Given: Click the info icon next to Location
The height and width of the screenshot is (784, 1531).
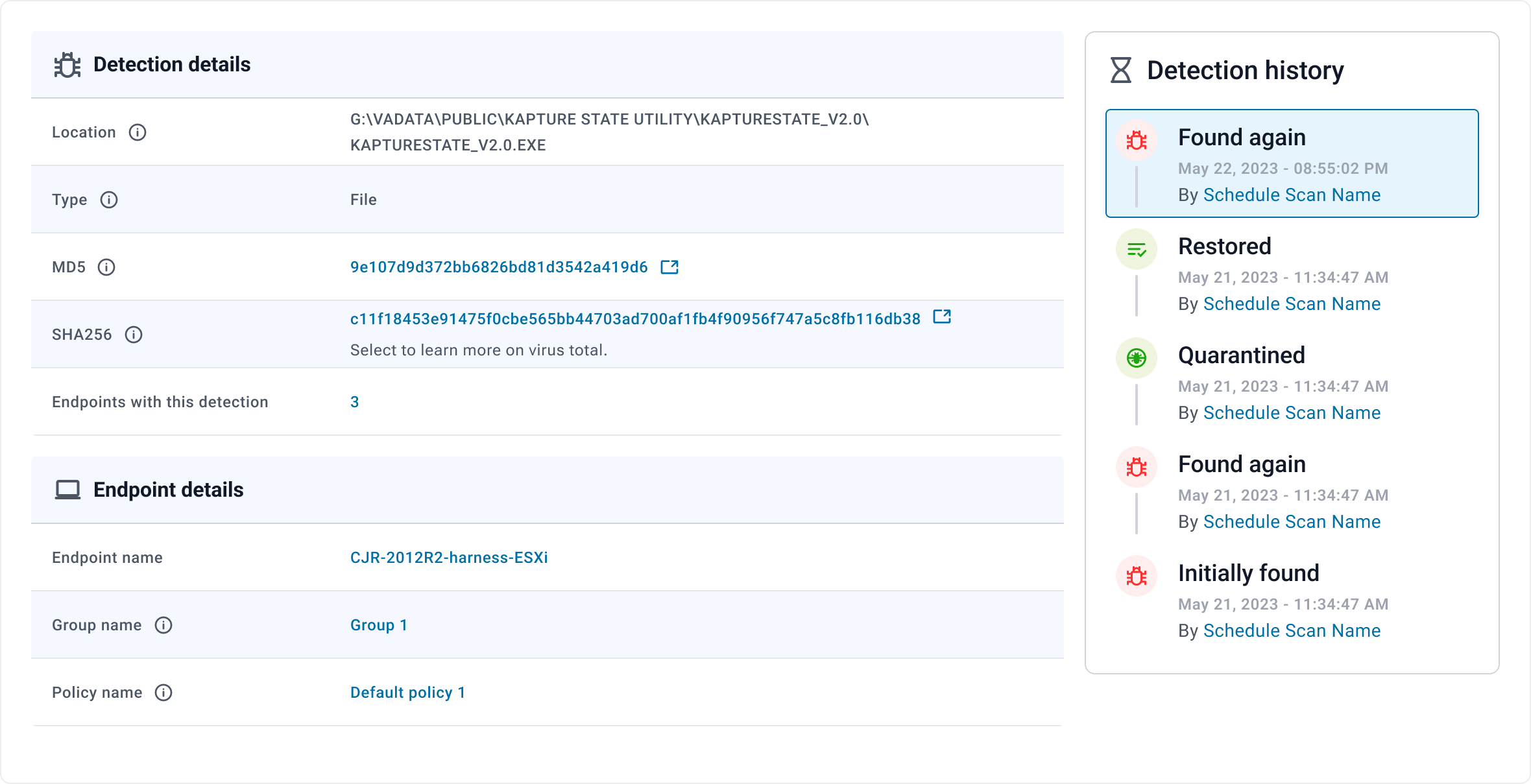Looking at the screenshot, I should coord(138,132).
